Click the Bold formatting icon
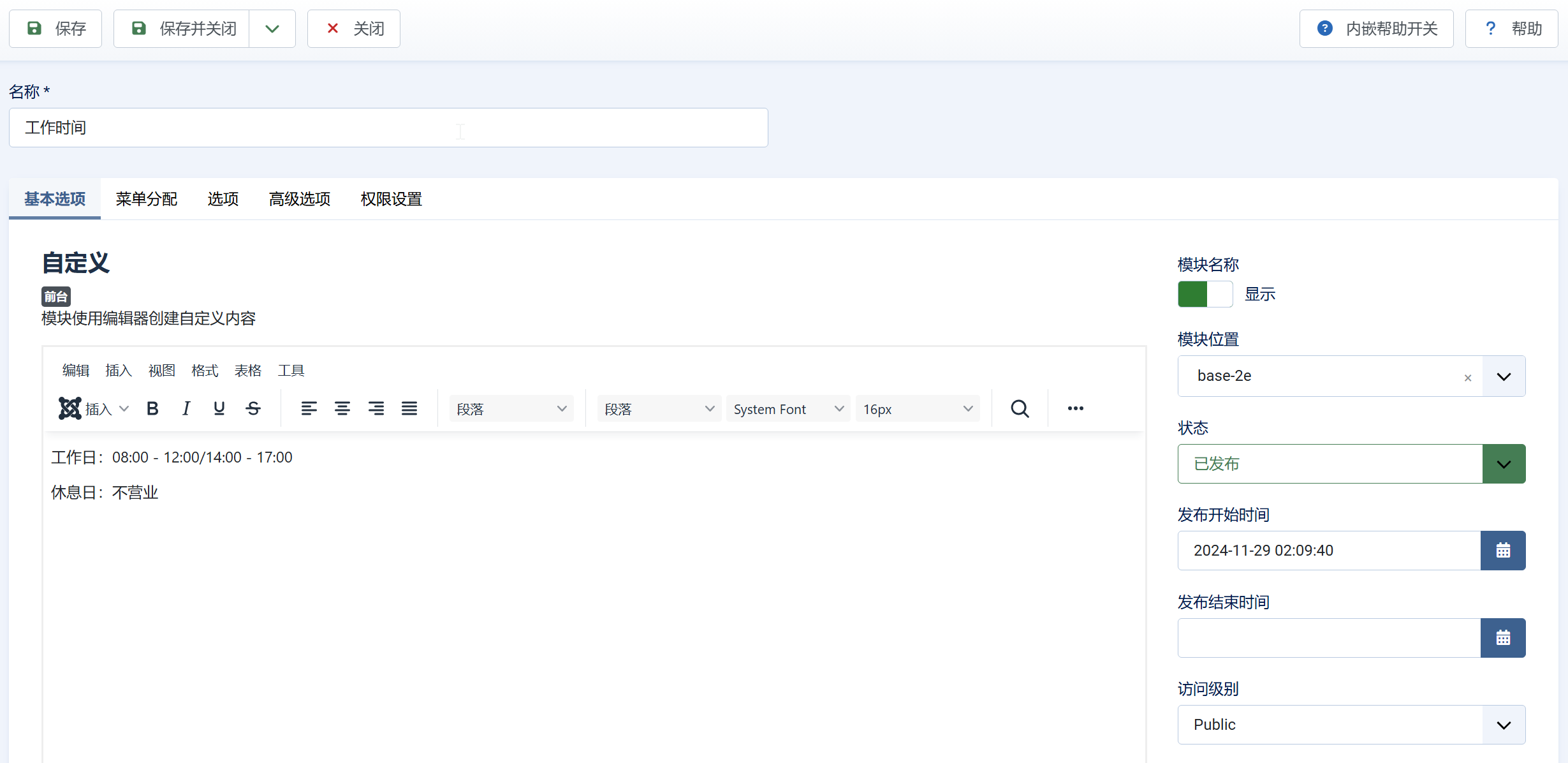Viewport: 1568px width, 763px height. click(152, 408)
